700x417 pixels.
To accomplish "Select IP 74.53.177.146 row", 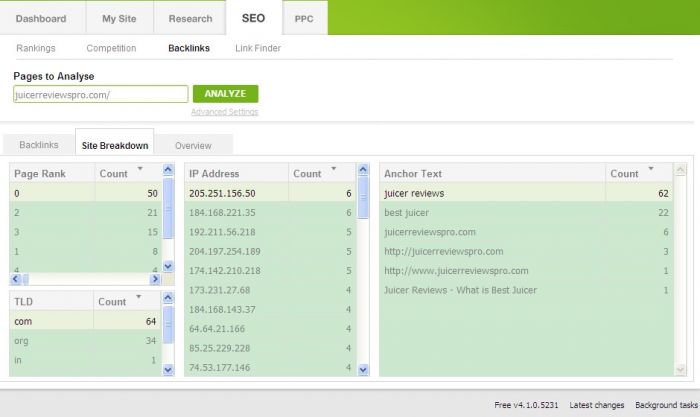I will pos(271,367).
